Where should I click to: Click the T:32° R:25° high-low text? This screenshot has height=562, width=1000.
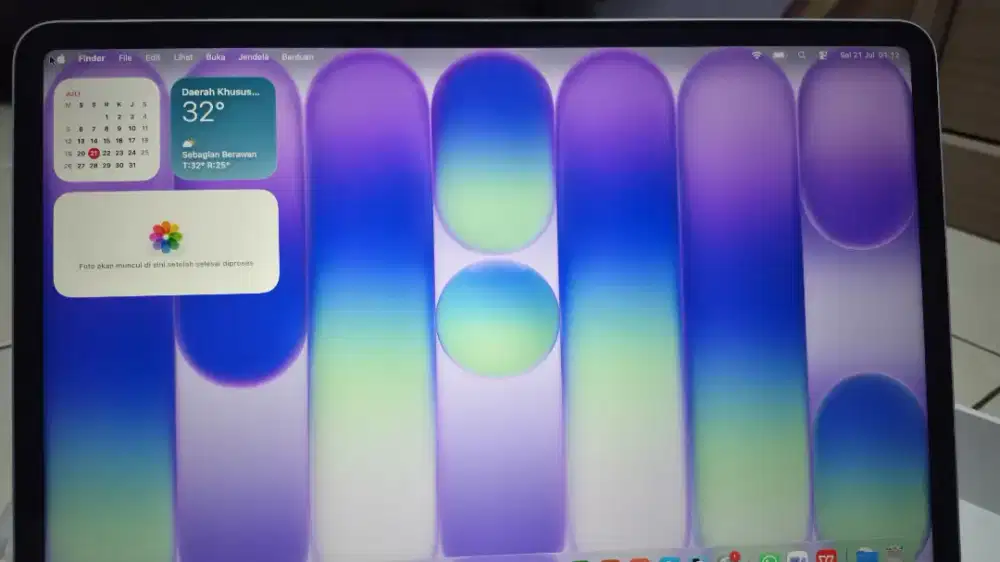(x=206, y=165)
